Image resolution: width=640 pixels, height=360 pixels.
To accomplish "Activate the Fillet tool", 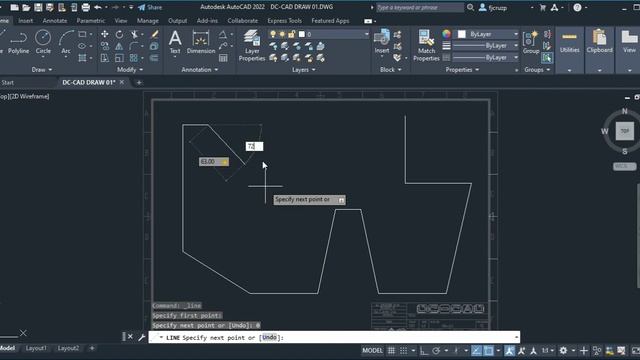I will (x=134, y=46).
